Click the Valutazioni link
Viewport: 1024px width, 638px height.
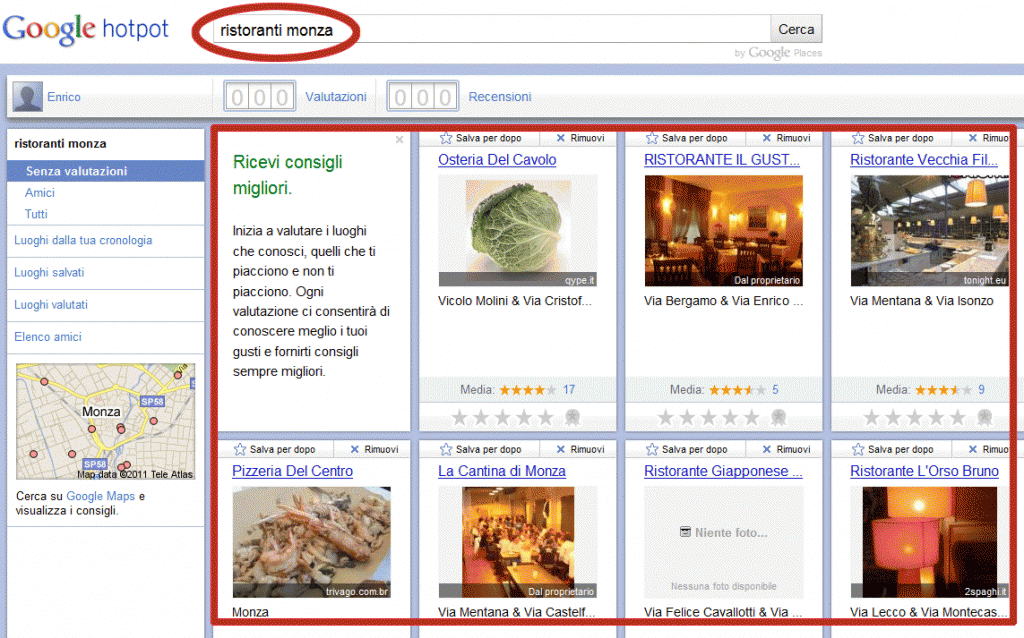(336, 97)
